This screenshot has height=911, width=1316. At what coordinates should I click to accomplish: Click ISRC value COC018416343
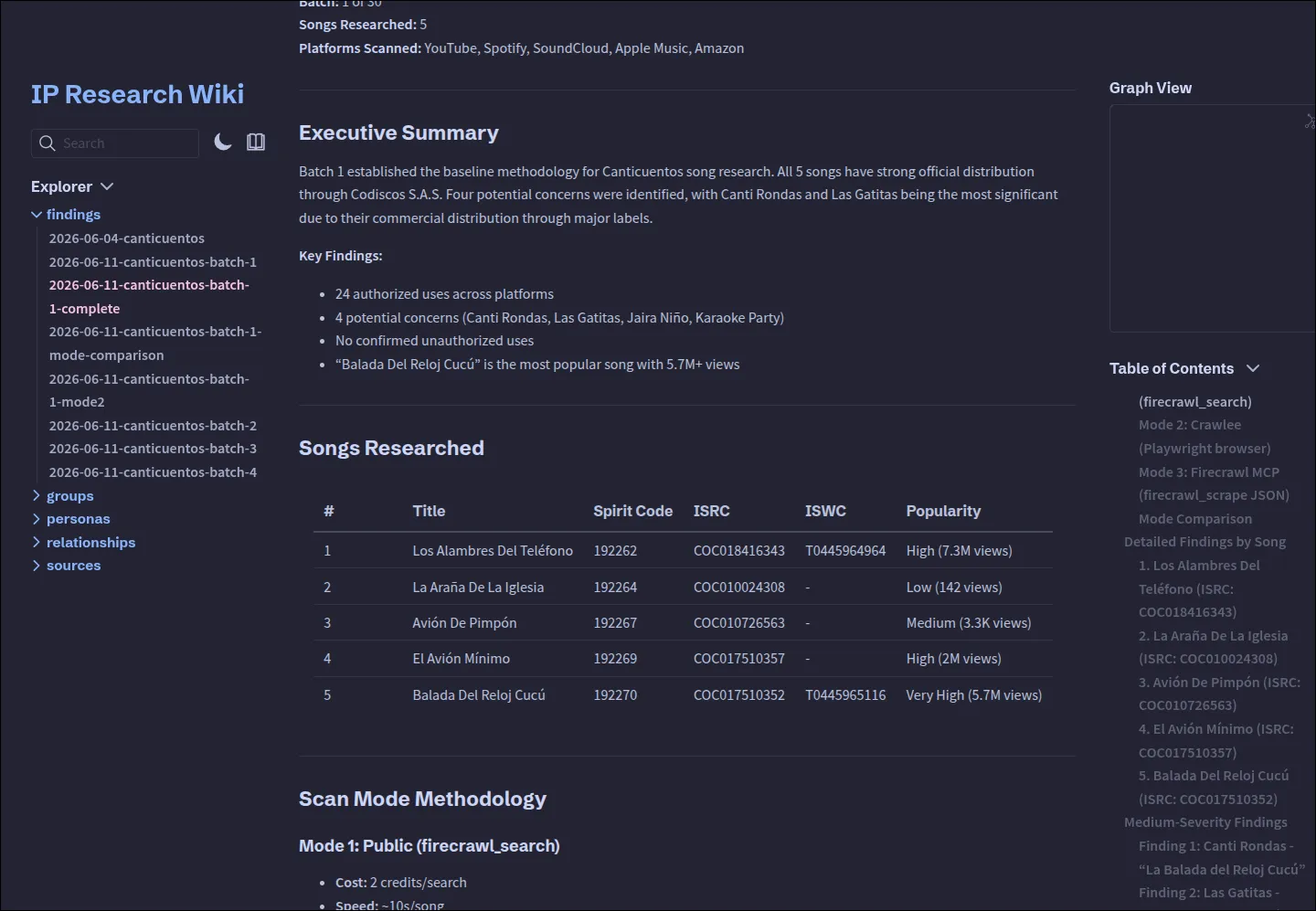739,551
